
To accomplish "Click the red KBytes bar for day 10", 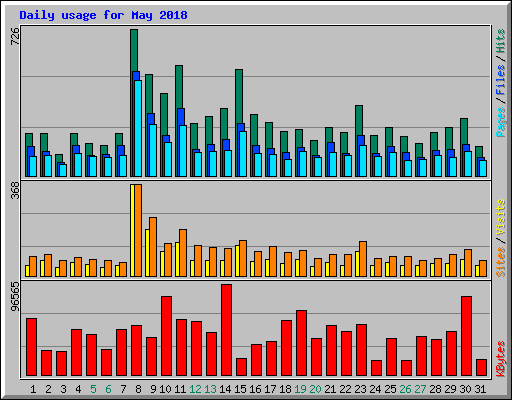I will pos(167,336).
